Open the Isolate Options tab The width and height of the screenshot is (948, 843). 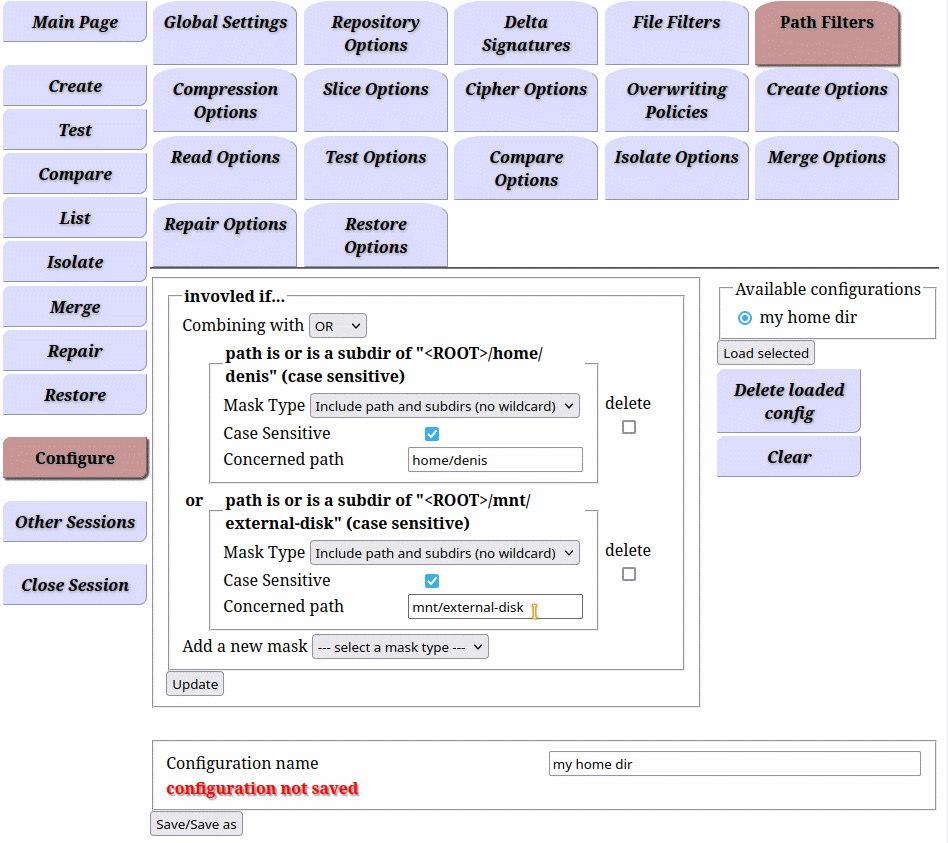pos(677,168)
